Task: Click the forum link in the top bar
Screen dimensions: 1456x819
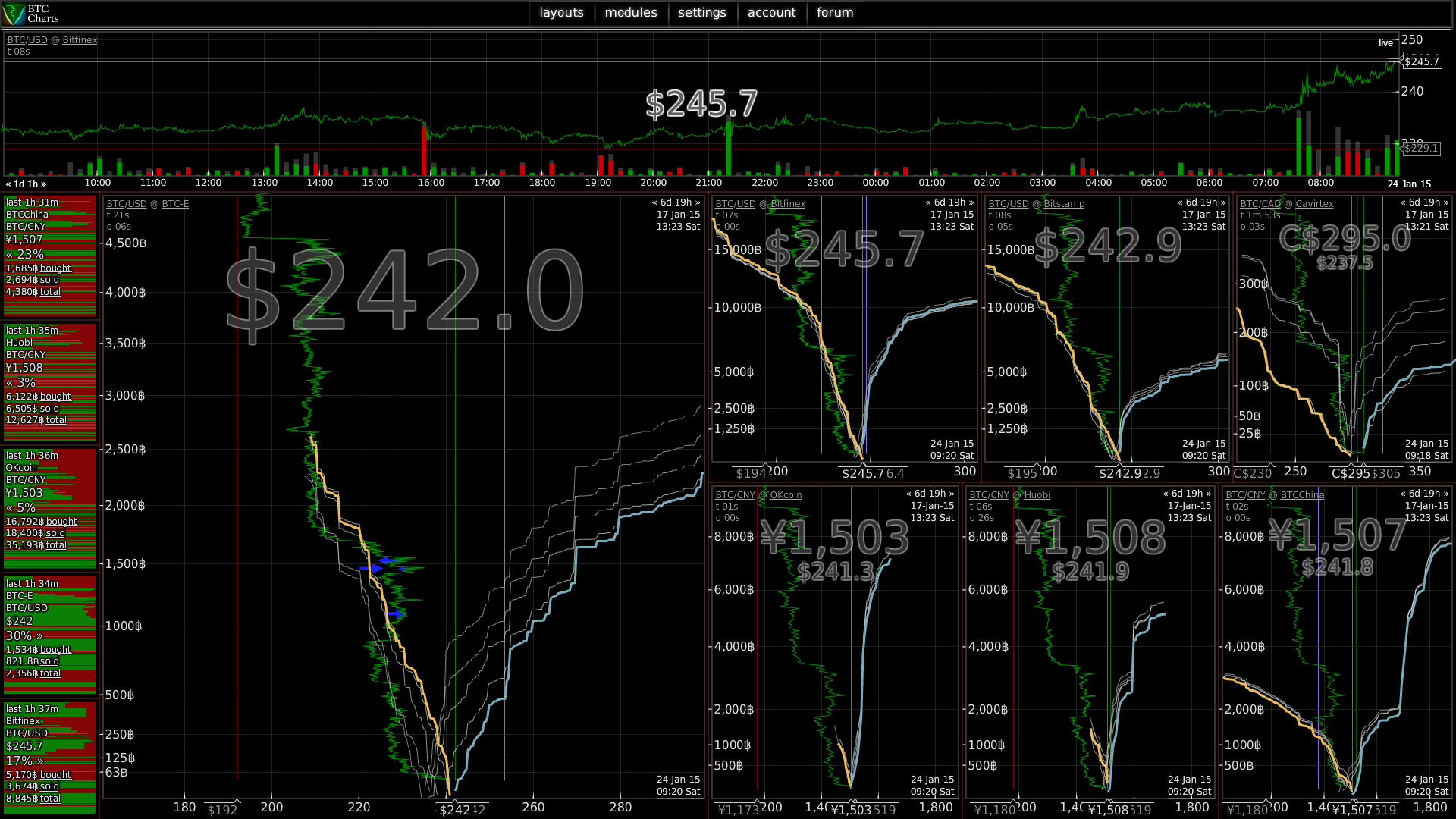Action: click(834, 13)
